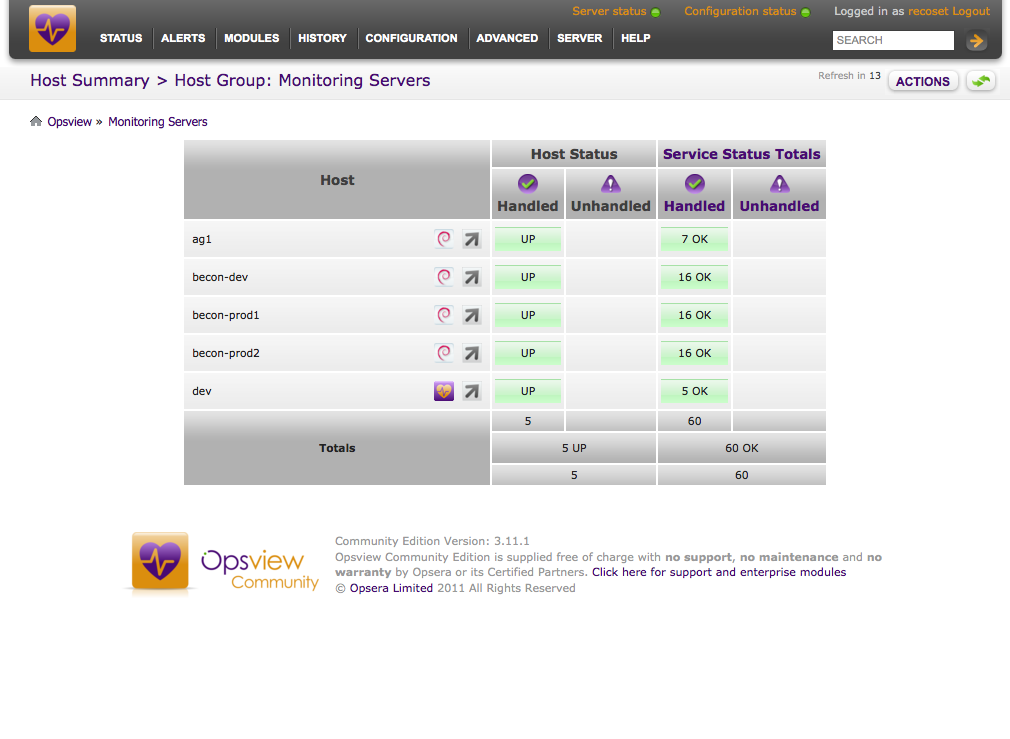Click the 16 OK cell for becon-prod1

click(694, 315)
